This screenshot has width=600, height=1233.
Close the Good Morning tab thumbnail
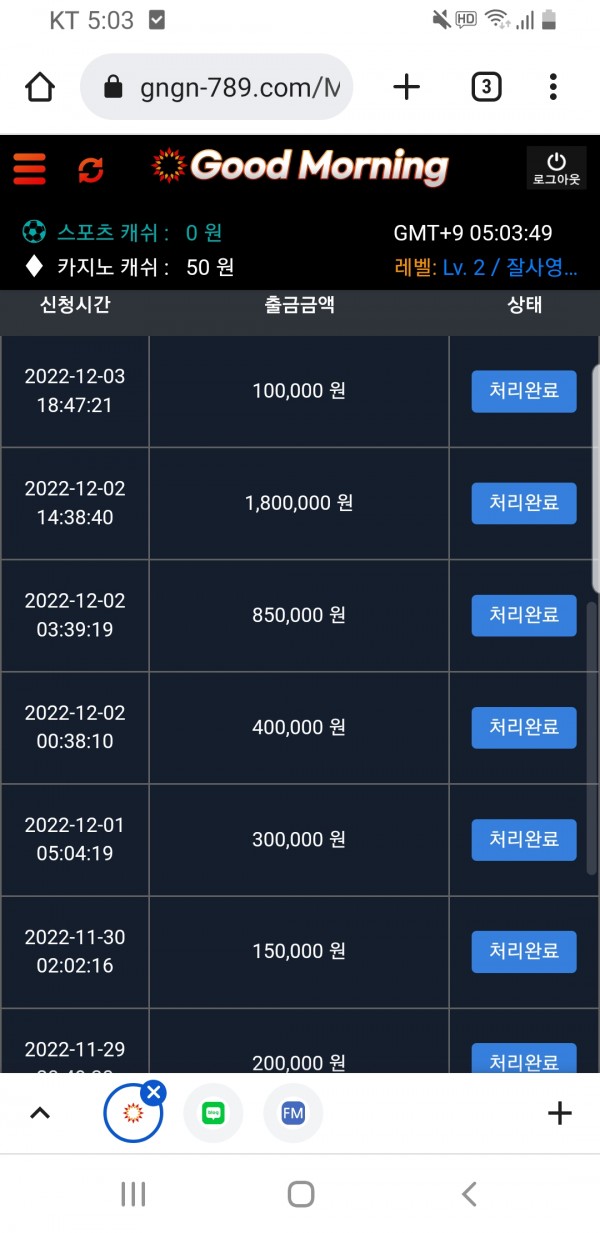click(153, 1092)
